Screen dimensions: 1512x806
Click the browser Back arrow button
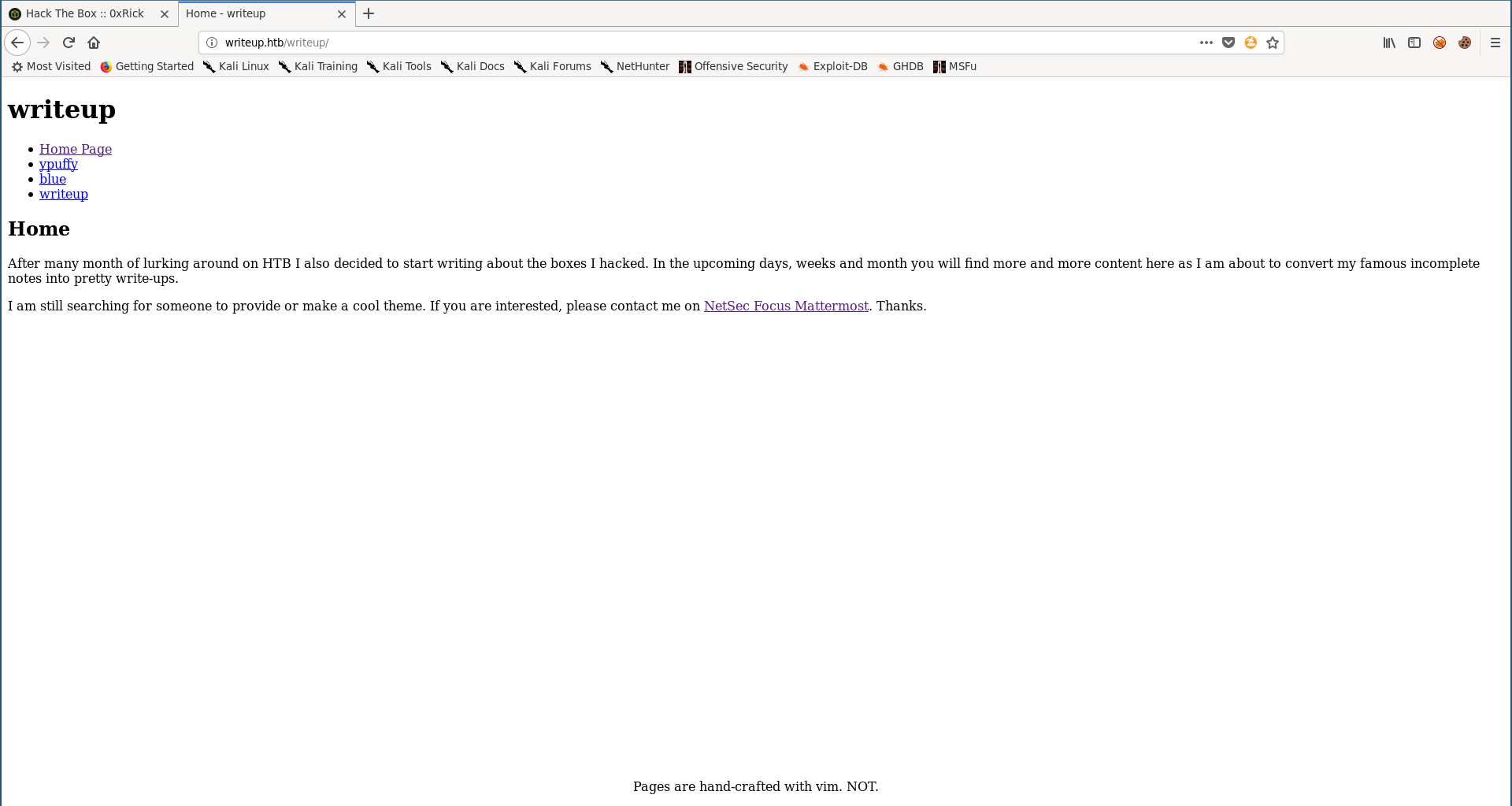17,43
